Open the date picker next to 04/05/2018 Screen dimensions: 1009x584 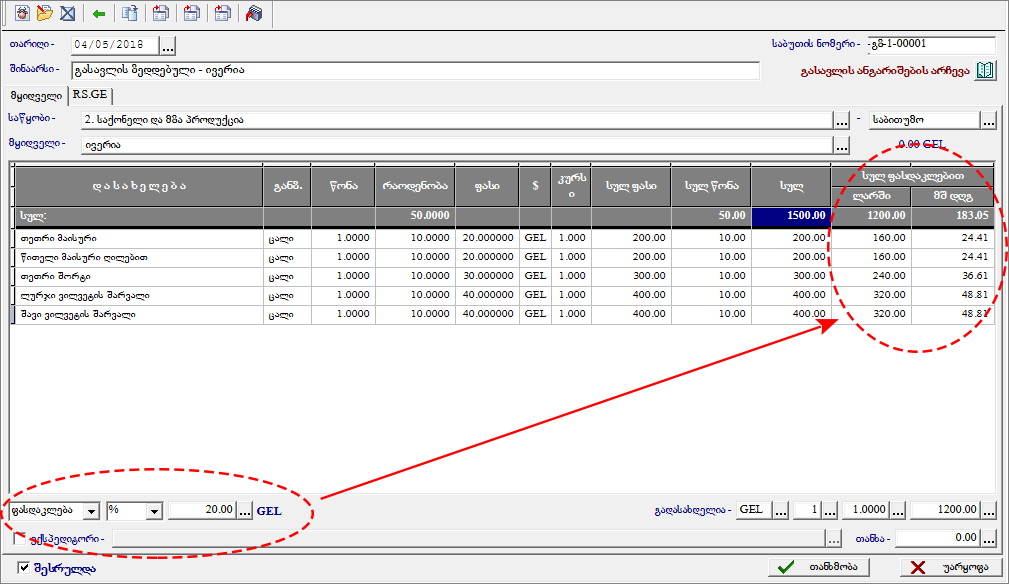coord(168,46)
